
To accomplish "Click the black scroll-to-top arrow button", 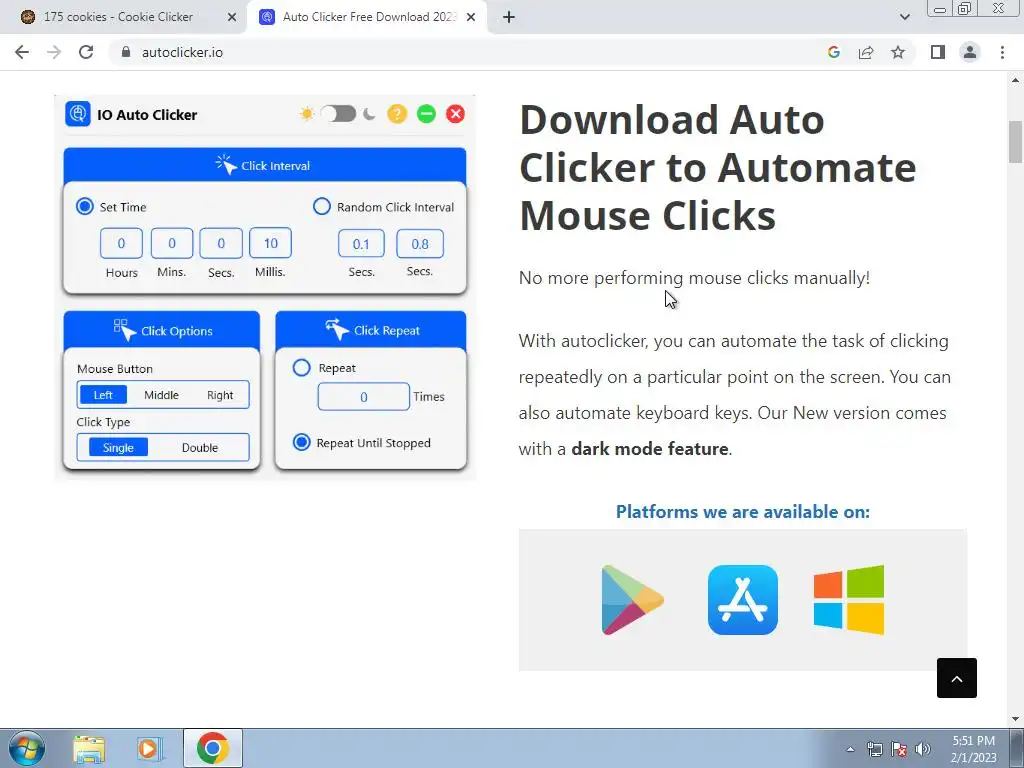I will pos(957,678).
